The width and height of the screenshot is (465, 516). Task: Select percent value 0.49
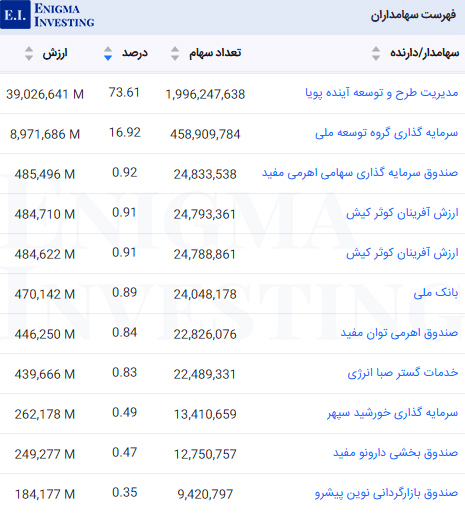125,413
